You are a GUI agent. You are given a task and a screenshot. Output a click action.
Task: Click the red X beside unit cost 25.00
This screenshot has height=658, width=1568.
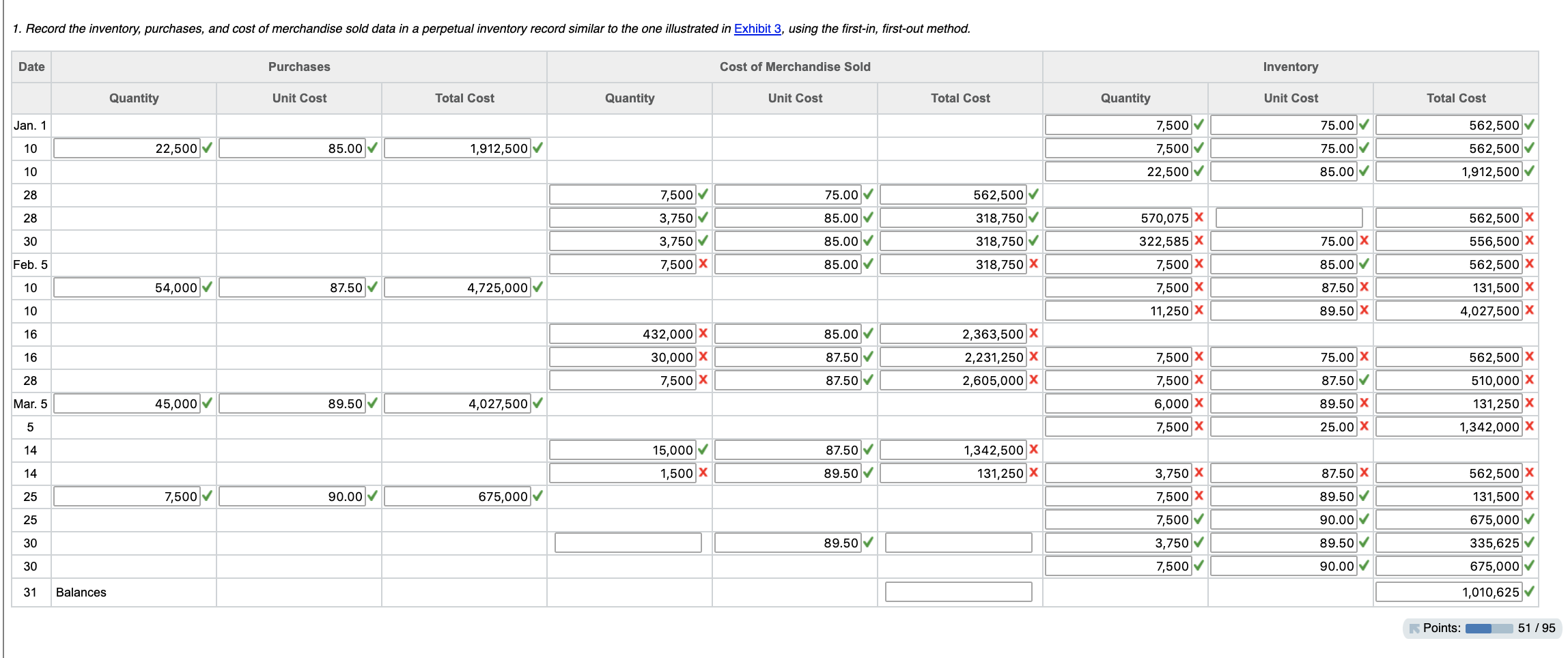coord(1364,427)
